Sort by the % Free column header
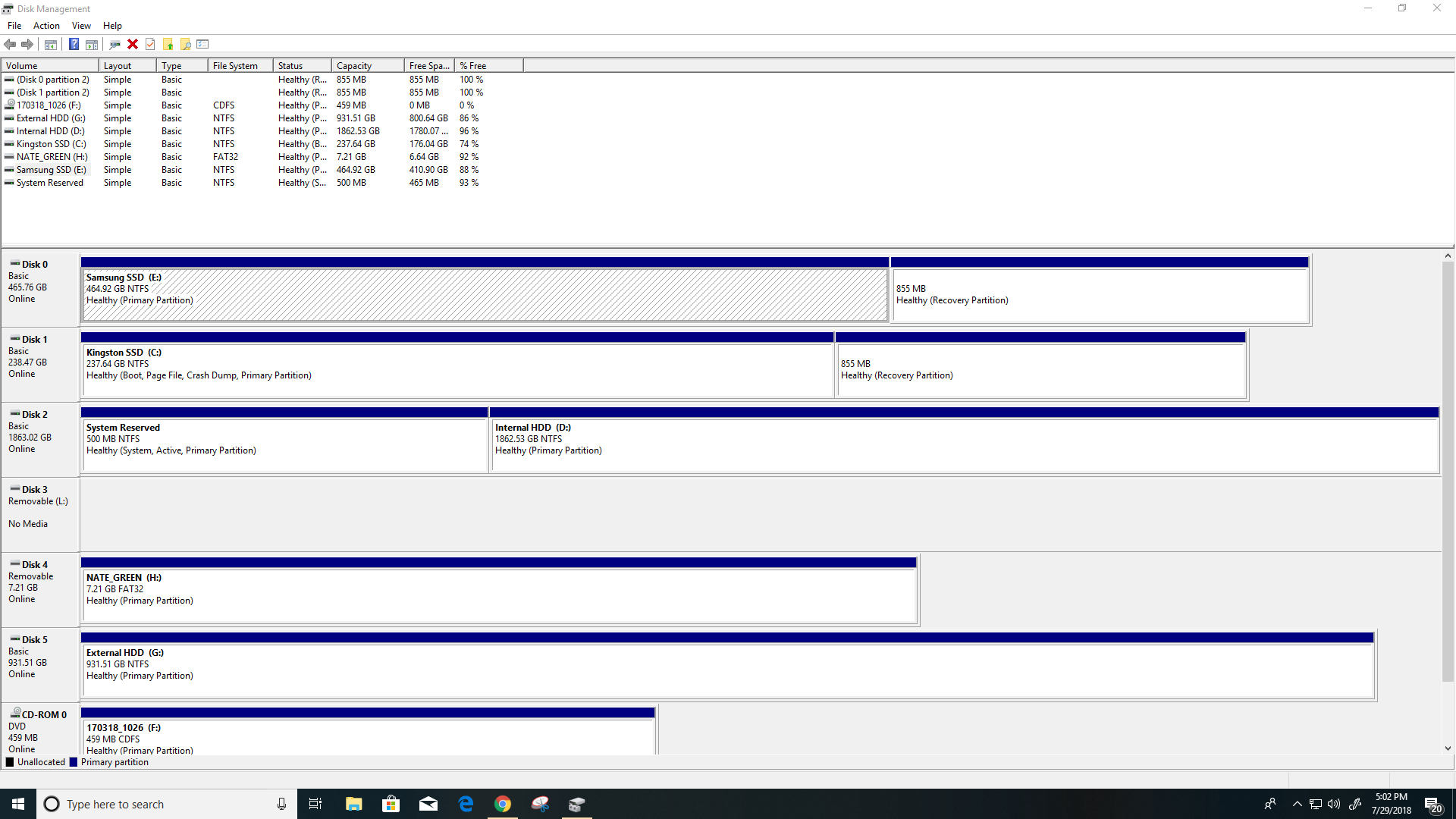The width and height of the screenshot is (1456, 819). (x=488, y=66)
